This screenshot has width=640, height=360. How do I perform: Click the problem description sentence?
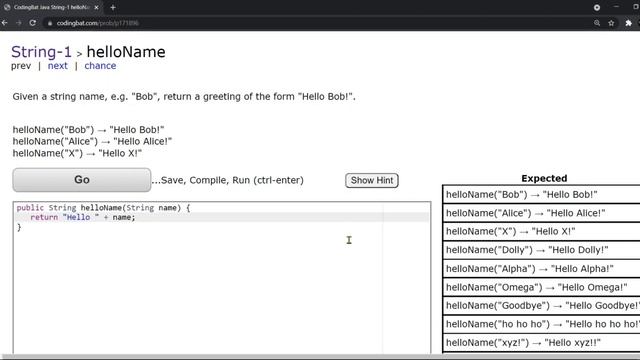[x=184, y=97]
